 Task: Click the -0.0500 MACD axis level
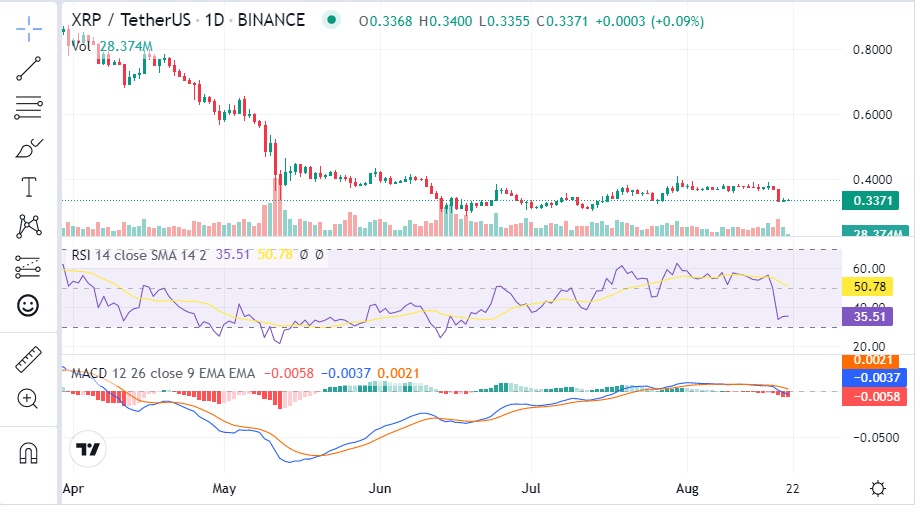(x=876, y=438)
